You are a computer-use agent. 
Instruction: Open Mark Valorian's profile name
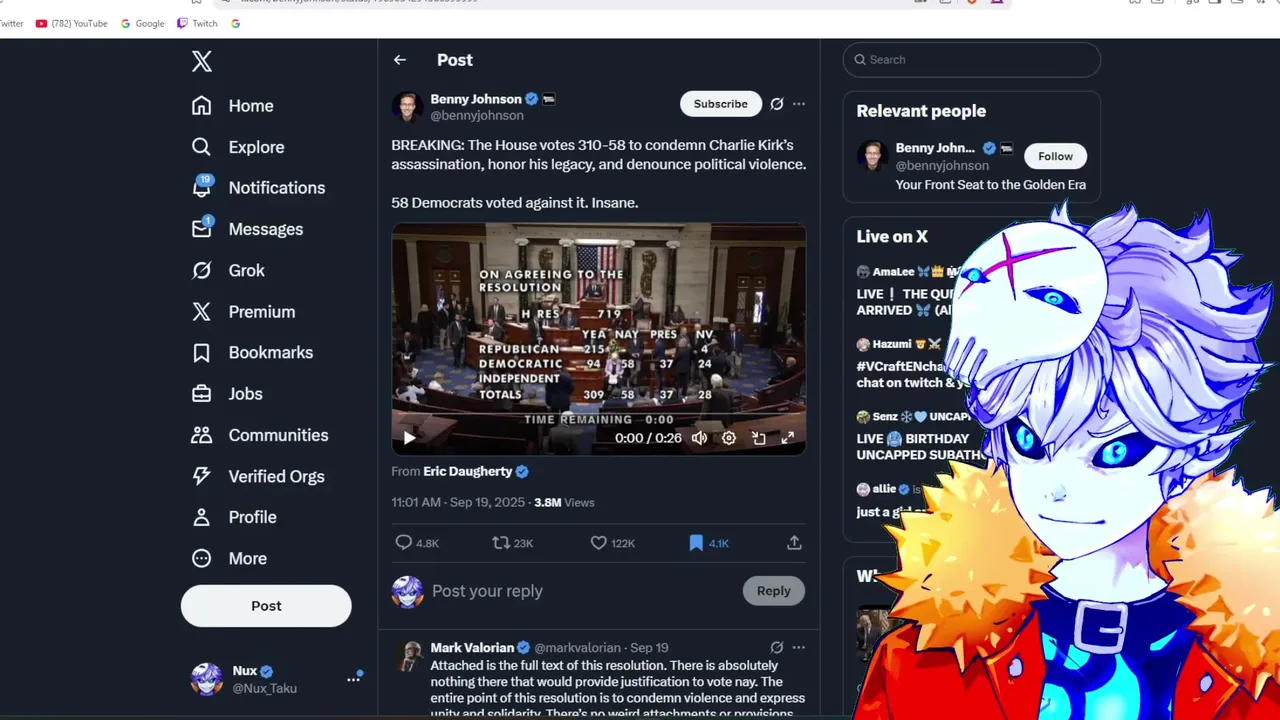[472, 648]
